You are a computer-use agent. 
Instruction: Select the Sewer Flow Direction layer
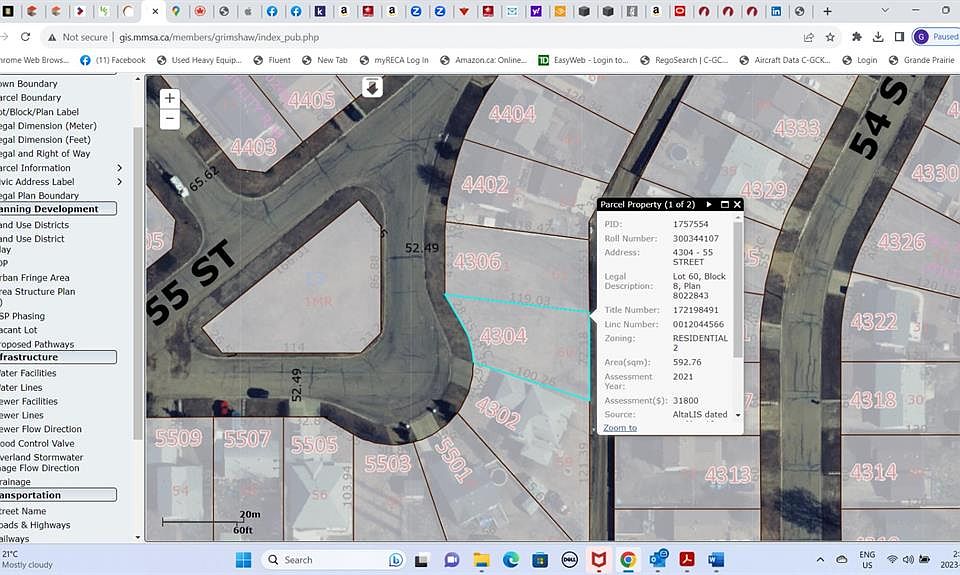(40, 429)
